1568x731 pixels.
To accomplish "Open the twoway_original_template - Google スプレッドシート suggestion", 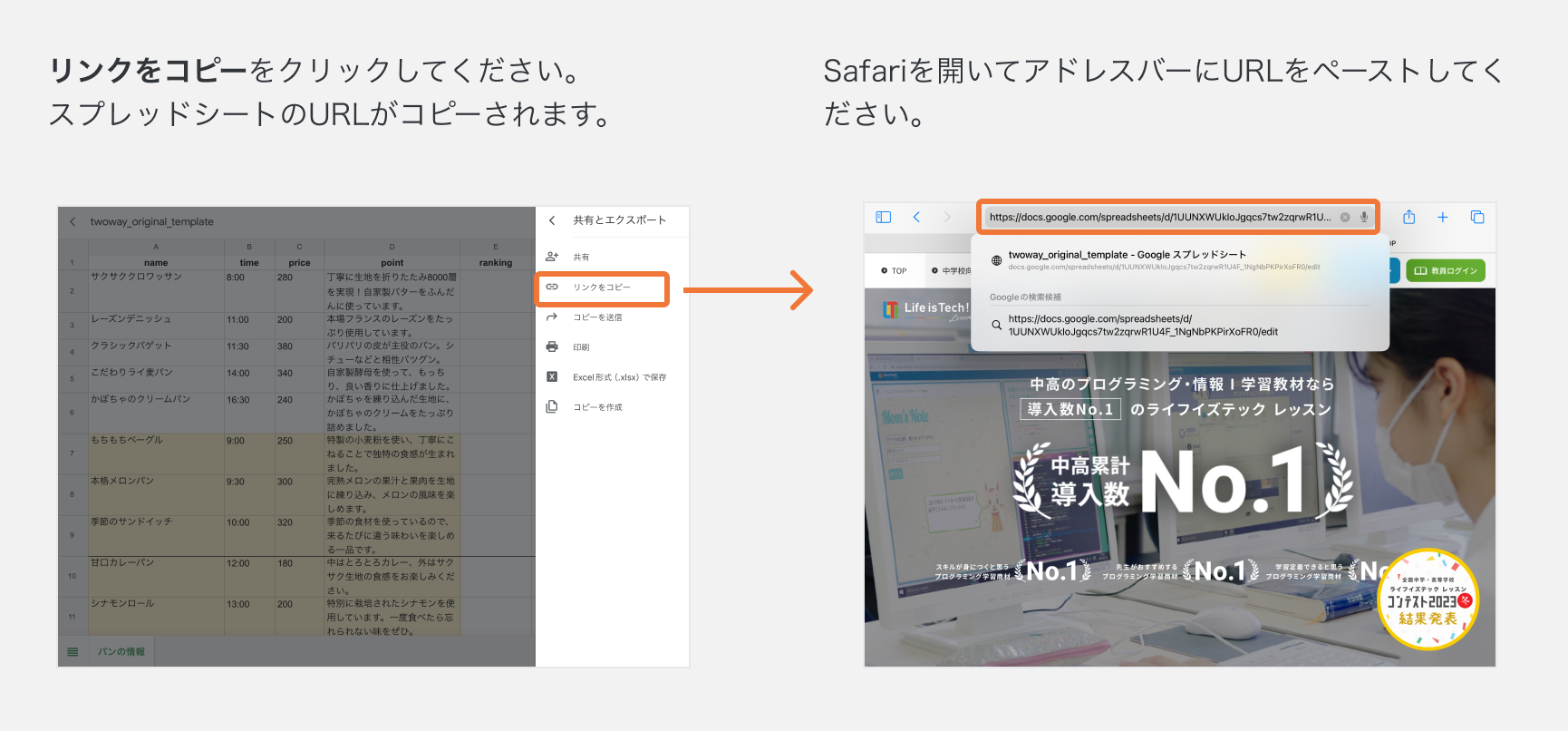I will [1179, 260].
